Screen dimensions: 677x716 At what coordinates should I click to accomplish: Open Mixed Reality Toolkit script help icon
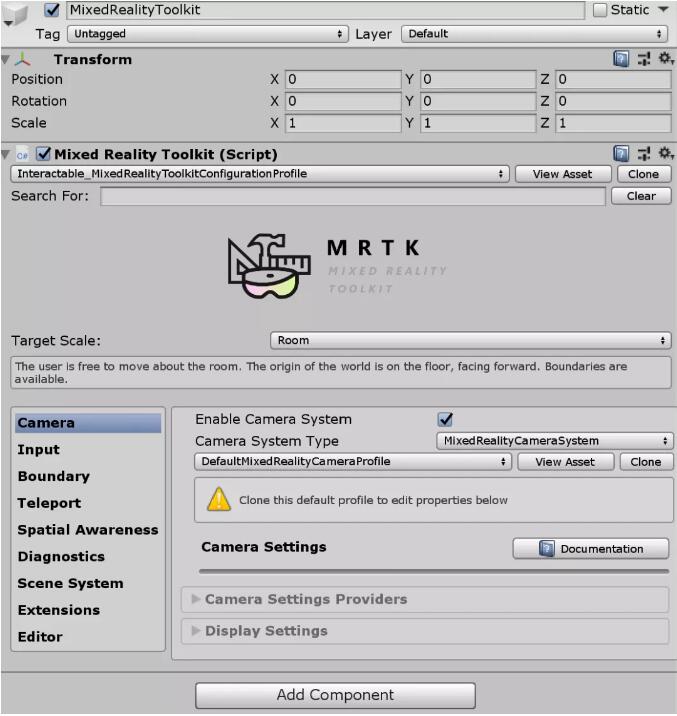[x=621, y=154]
